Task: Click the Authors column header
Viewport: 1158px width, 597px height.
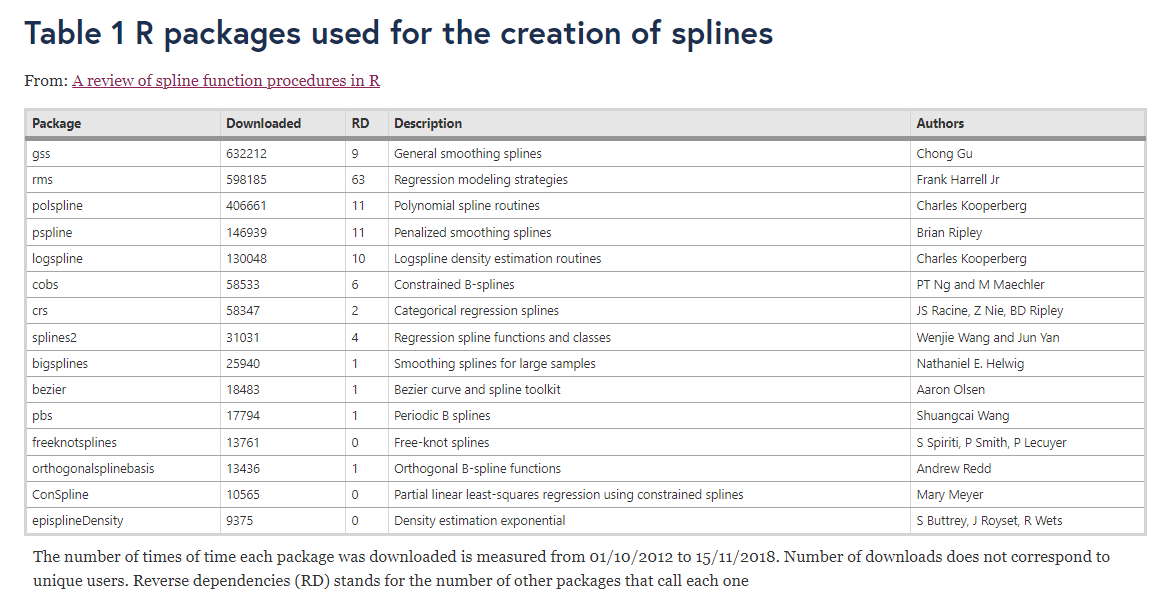Action: [940, 123]
